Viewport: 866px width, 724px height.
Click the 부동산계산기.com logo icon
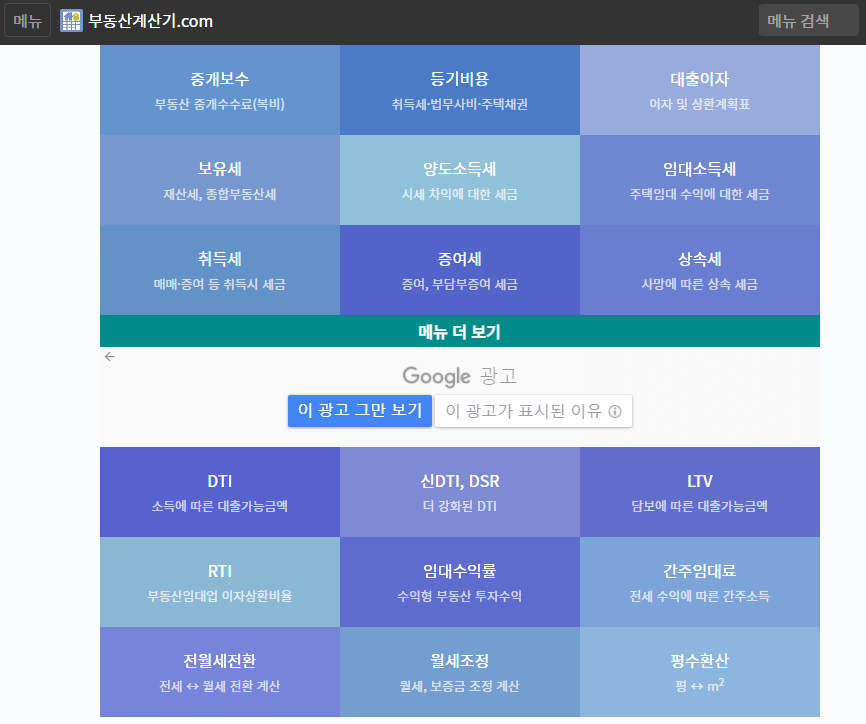click(x=70, y=20)
